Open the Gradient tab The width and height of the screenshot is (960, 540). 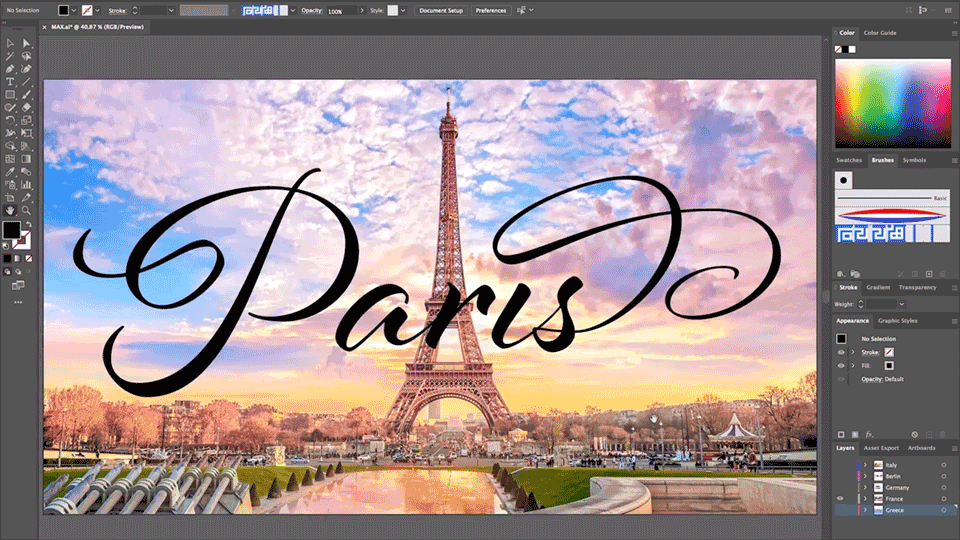point(878,288)
